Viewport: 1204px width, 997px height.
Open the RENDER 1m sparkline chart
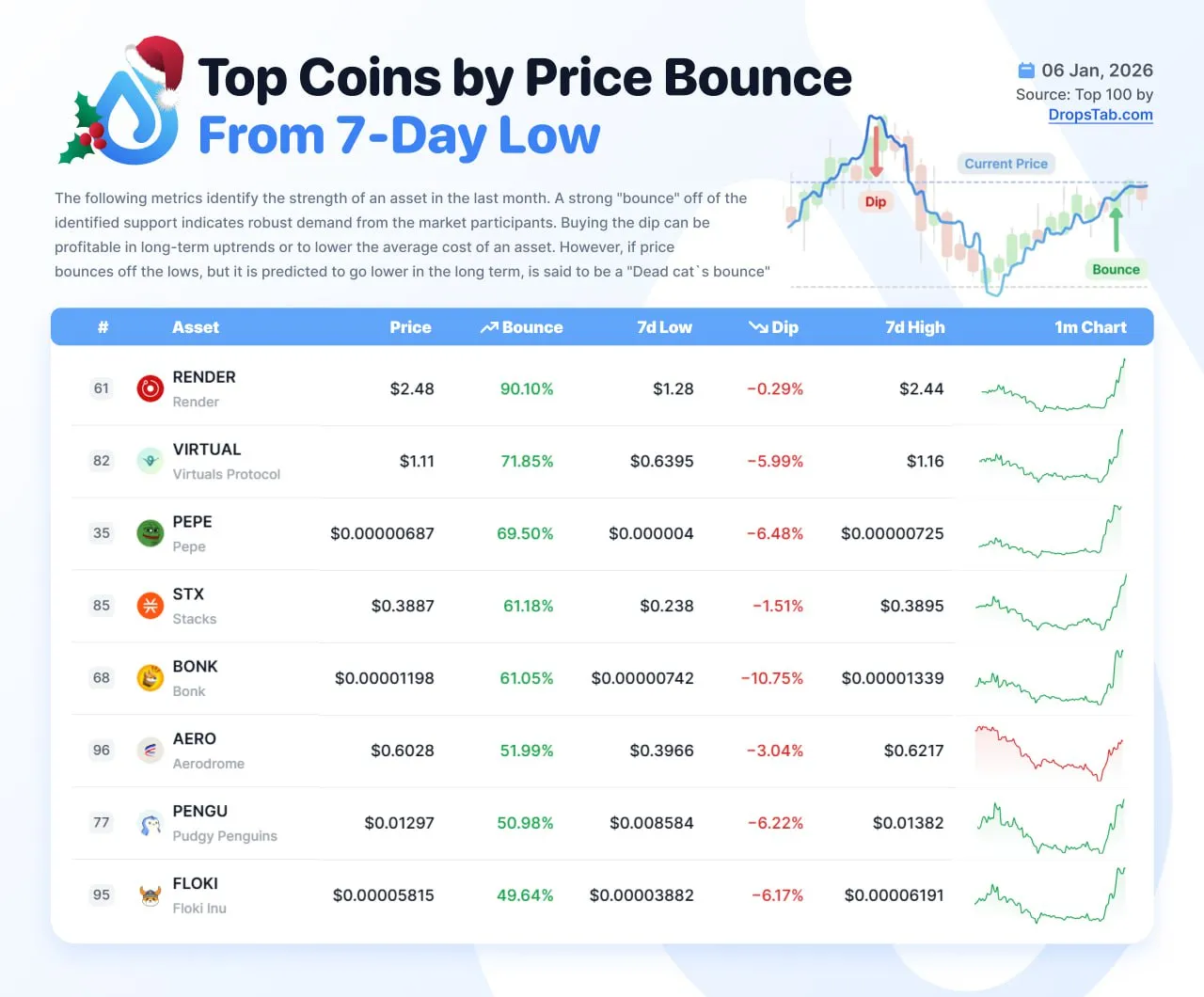pyautogui.click(x=1053, y=388)
